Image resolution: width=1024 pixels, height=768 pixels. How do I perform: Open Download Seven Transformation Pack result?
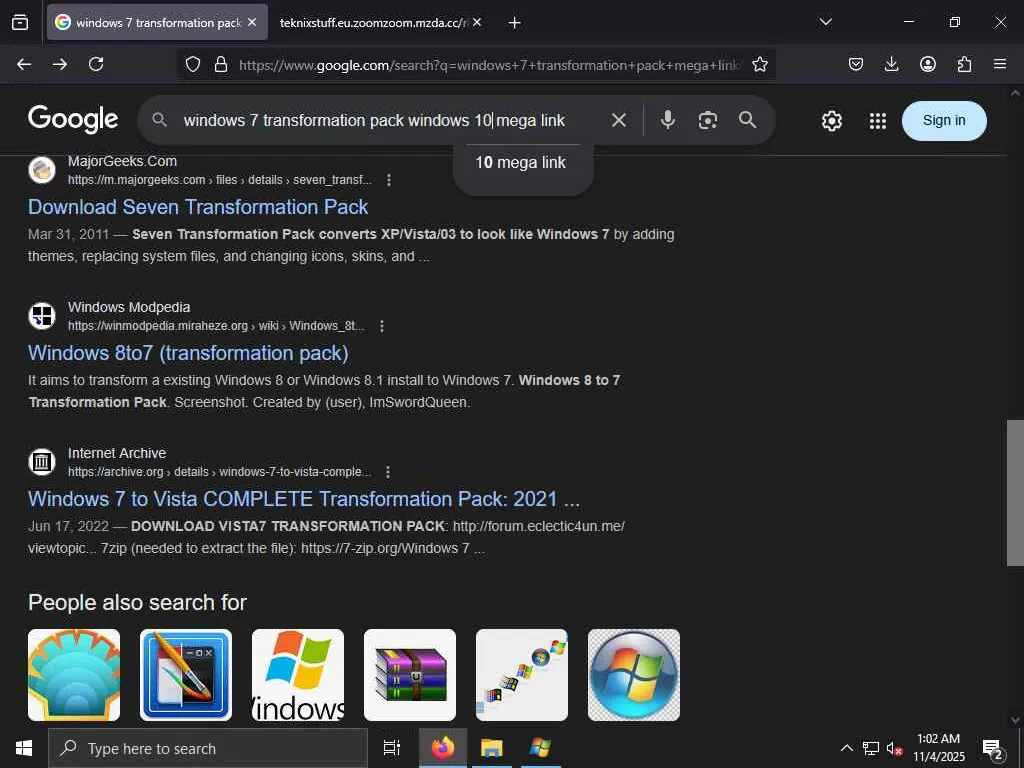pos(198,207)
